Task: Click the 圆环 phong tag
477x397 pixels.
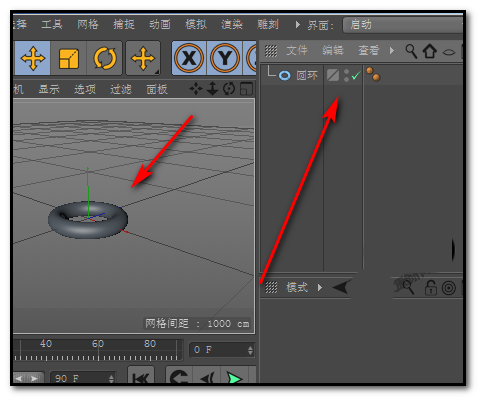Action: pyautogui.click(x=373, y=74)
